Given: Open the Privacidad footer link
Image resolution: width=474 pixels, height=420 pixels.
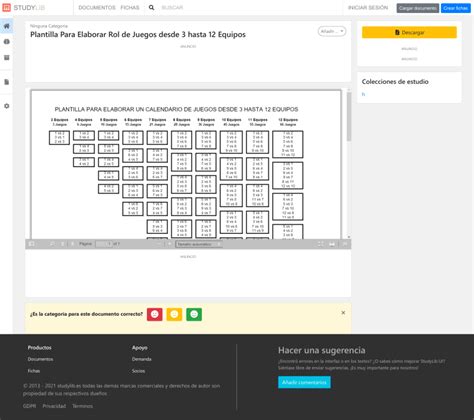Looking at the screenshot, I should pos(54,406).
